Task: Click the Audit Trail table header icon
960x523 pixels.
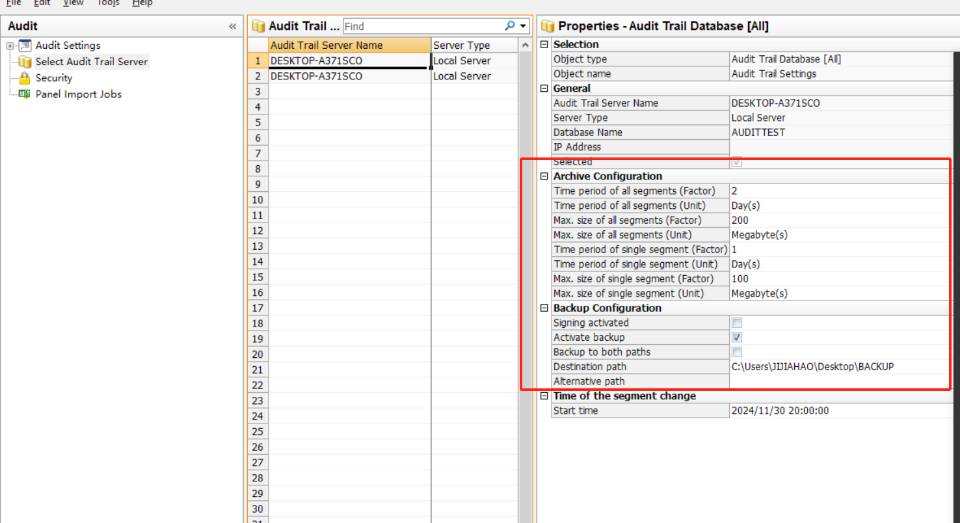Action: coord(257,26)
